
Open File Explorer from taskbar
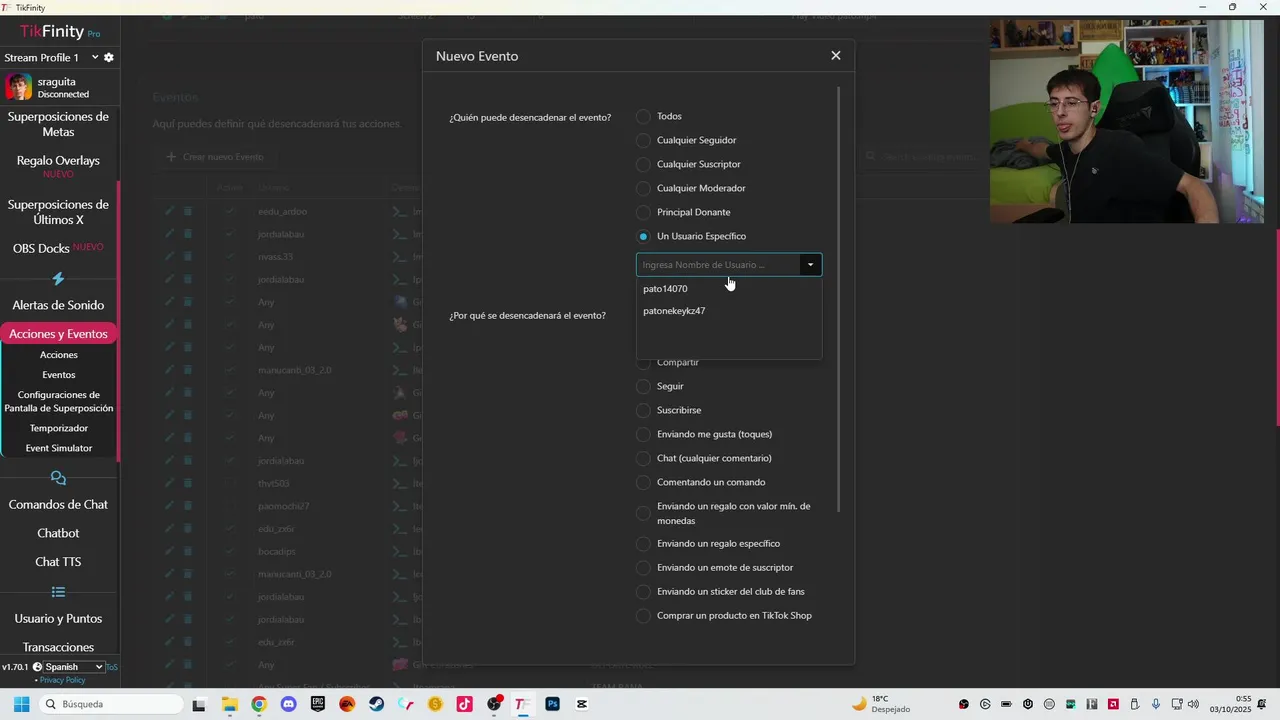(229, 704)
